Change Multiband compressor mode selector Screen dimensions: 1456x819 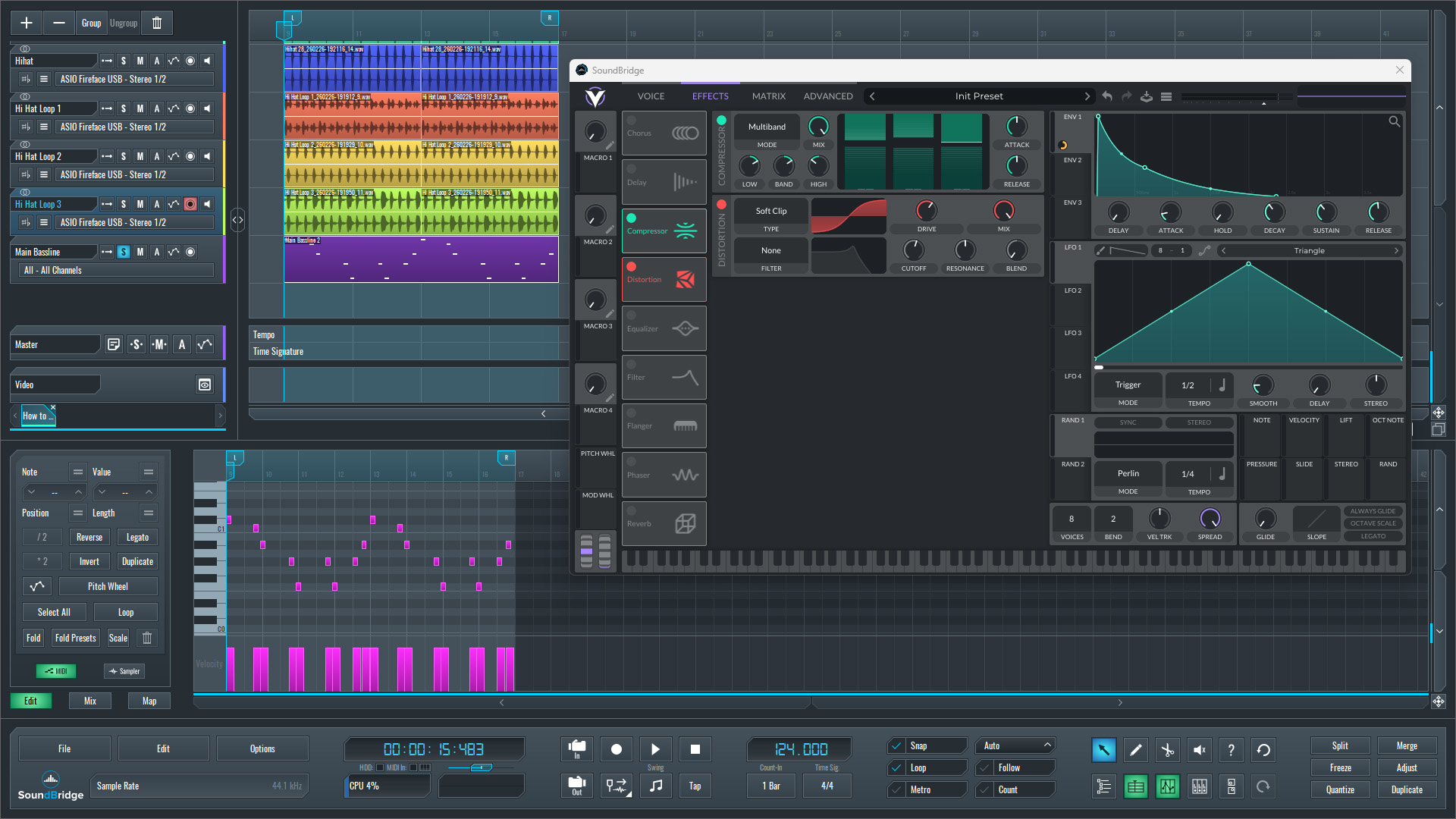[x=767, y=127]
